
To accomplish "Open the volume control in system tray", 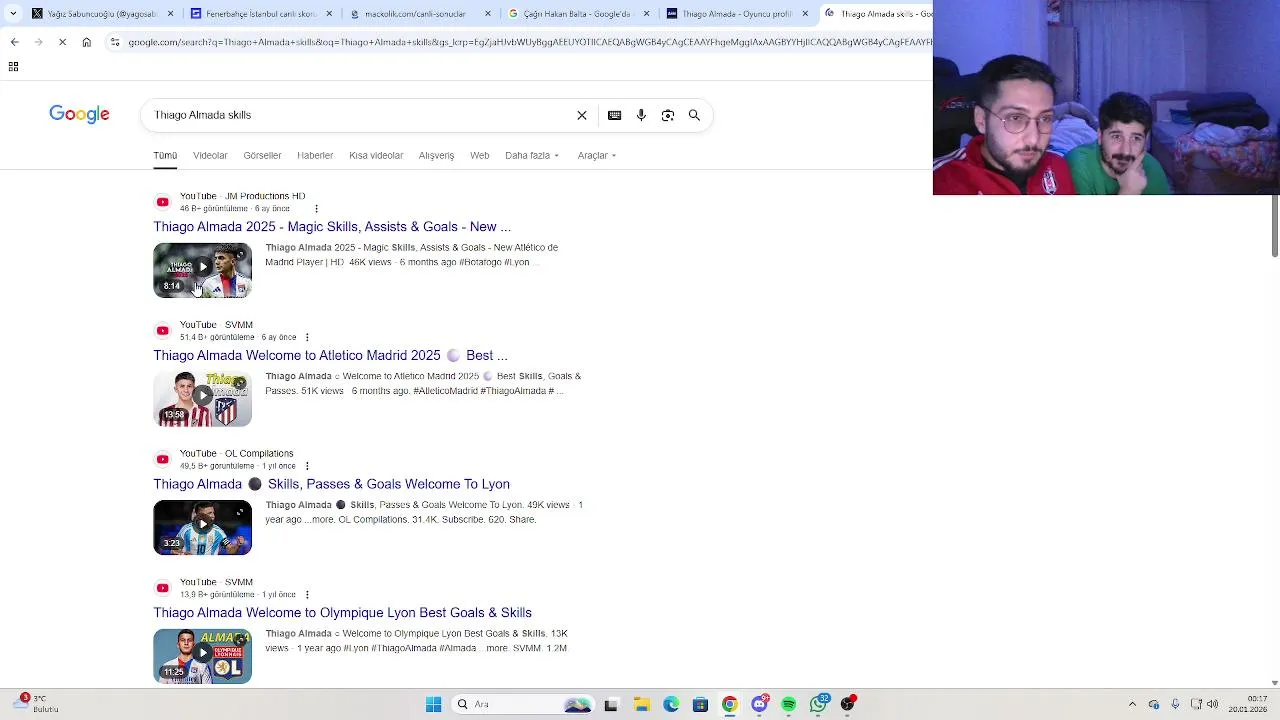I will 1212,705.
